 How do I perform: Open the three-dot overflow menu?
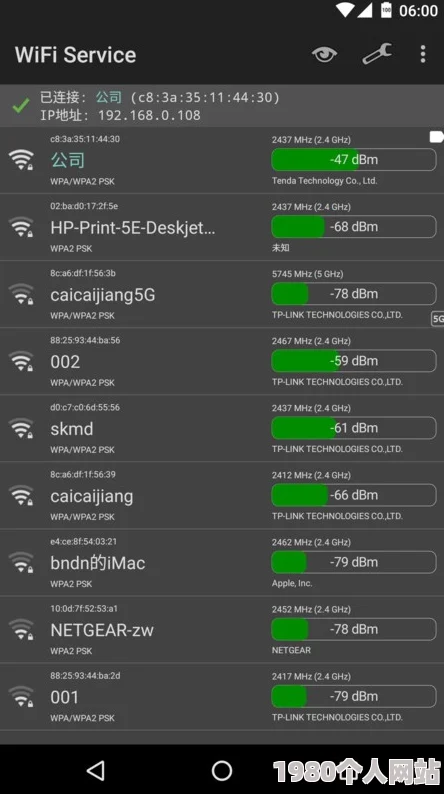(x=423, y=54)
